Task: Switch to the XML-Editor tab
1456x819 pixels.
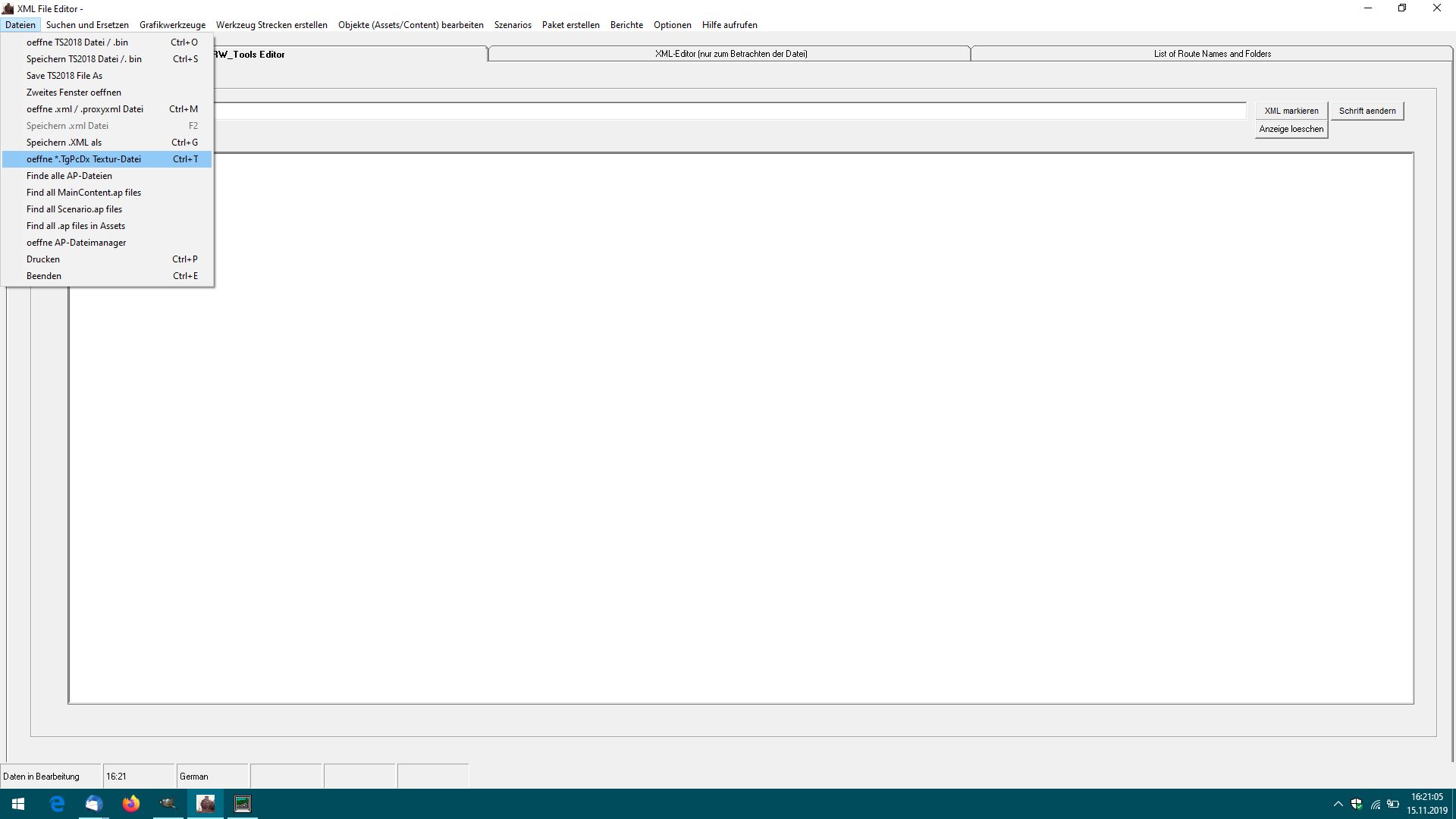Action: click(x=730, y=54)
